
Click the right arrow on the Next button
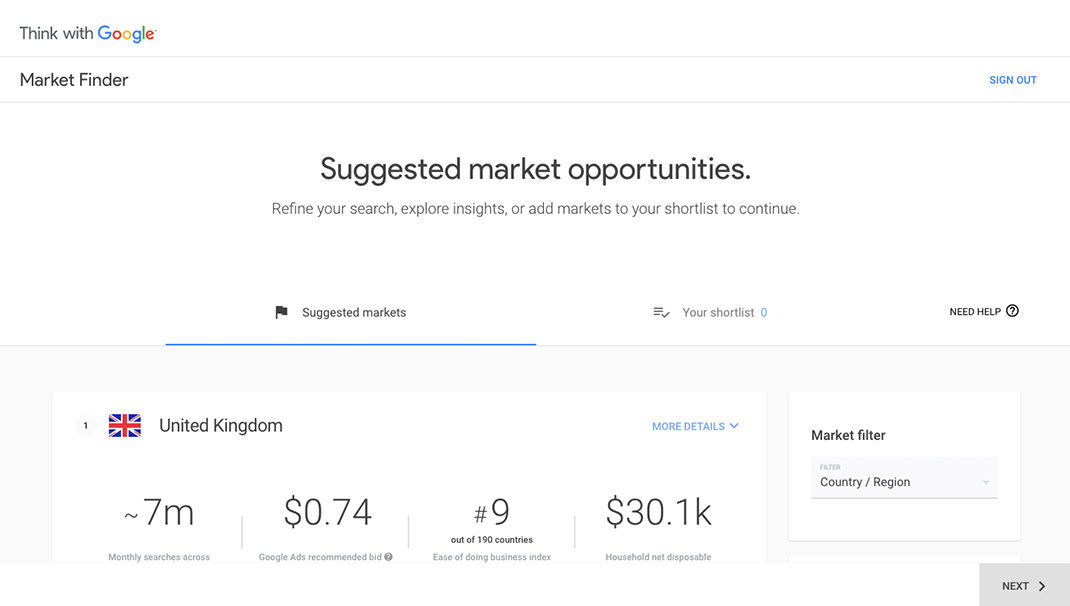(1042, 586)
